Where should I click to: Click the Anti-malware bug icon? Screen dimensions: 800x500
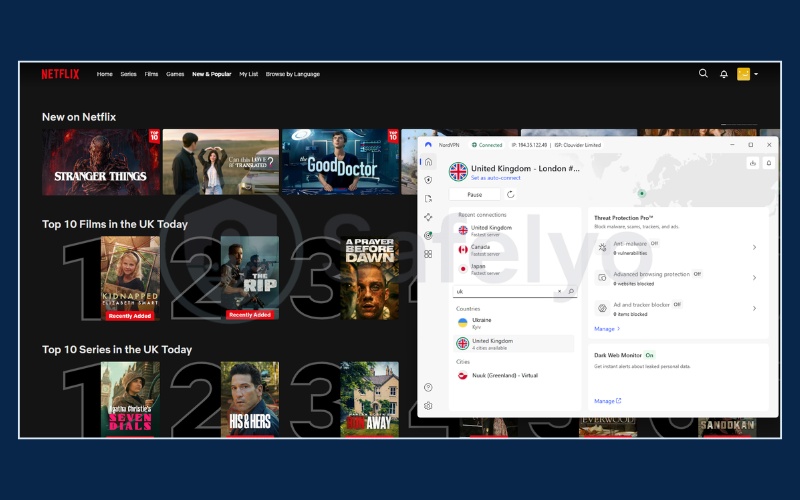click(602, 247)
